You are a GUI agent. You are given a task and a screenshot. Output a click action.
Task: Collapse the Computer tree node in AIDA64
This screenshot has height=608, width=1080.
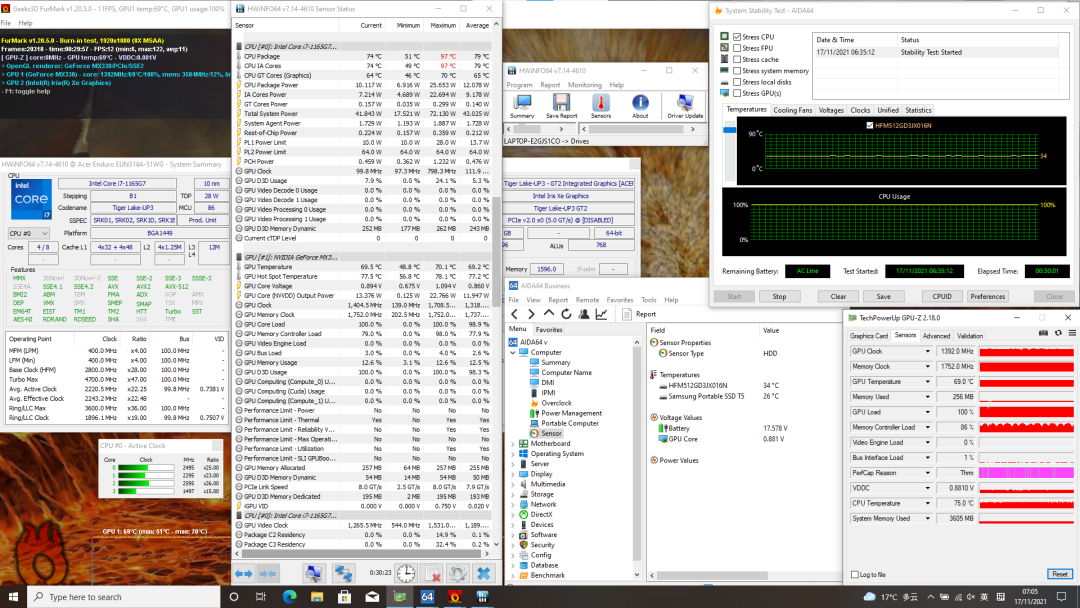point(513,353)
